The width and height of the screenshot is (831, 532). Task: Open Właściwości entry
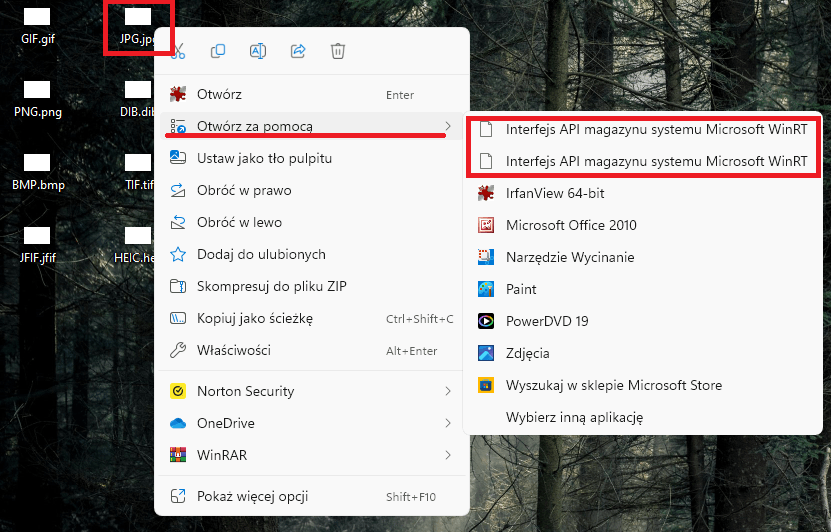coord(312,350)
